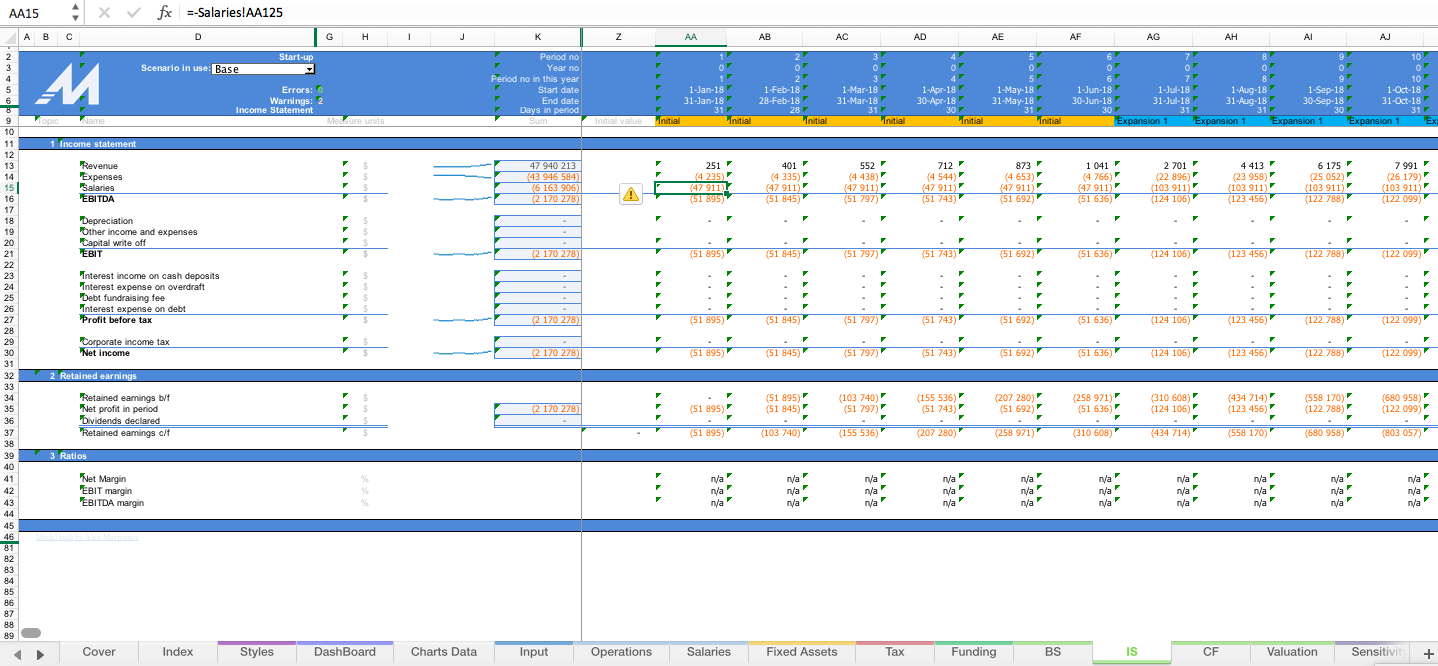Open the Cover sheet tab
This screenshot has height=666, width=1438.
[98, 651]
